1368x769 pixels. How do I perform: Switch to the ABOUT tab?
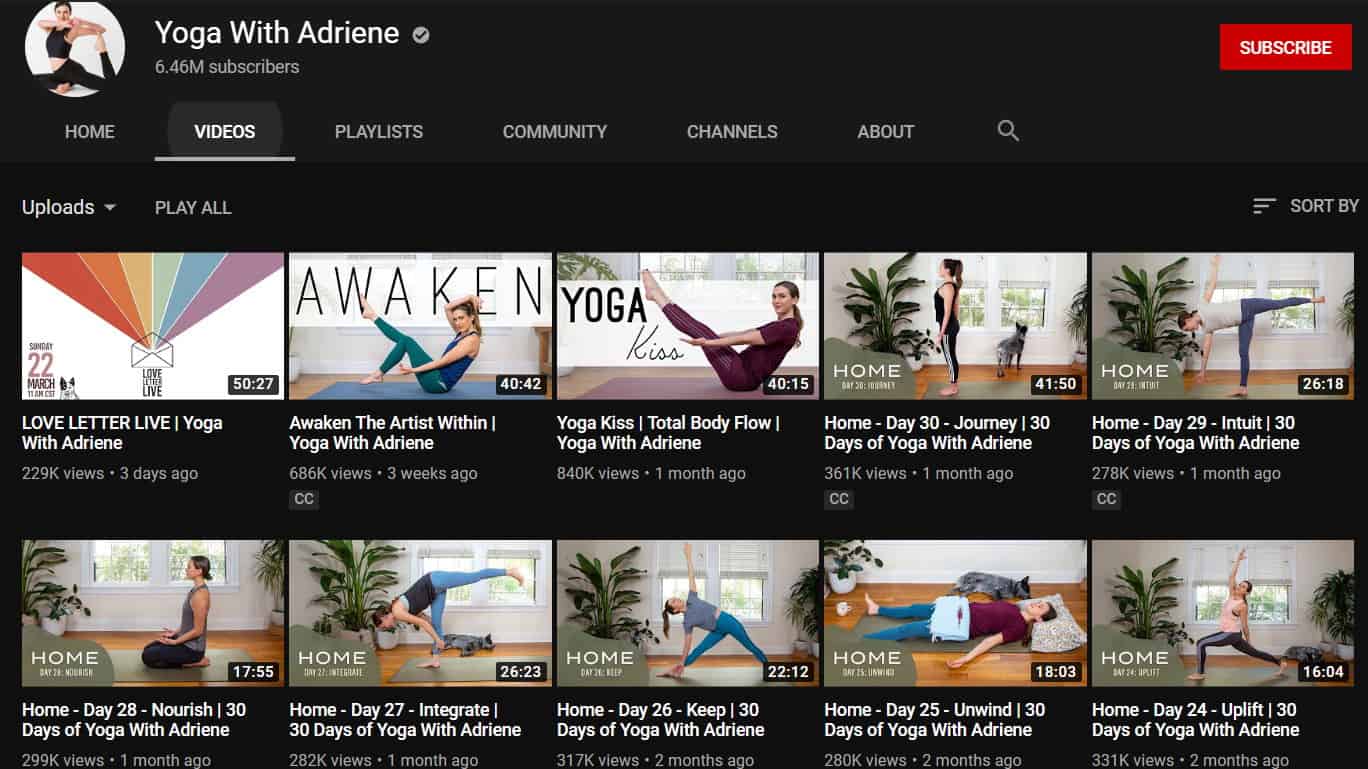click(x=886, y=131)
